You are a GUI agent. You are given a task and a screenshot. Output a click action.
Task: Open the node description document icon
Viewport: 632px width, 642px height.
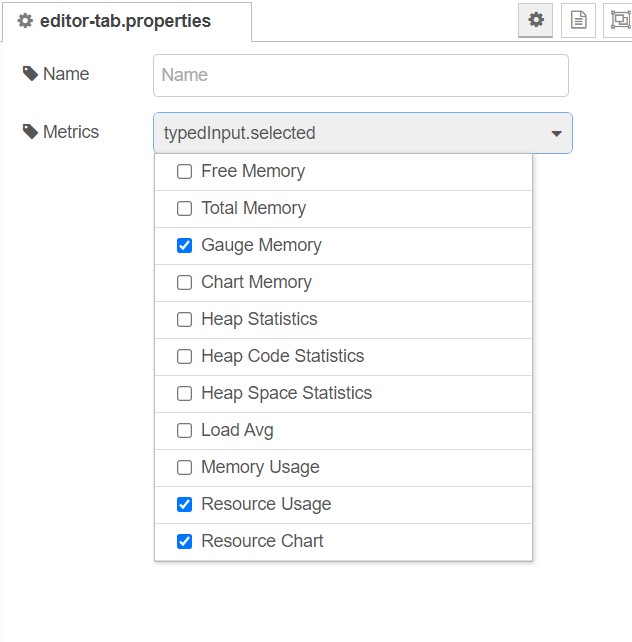tap(578, 20)
